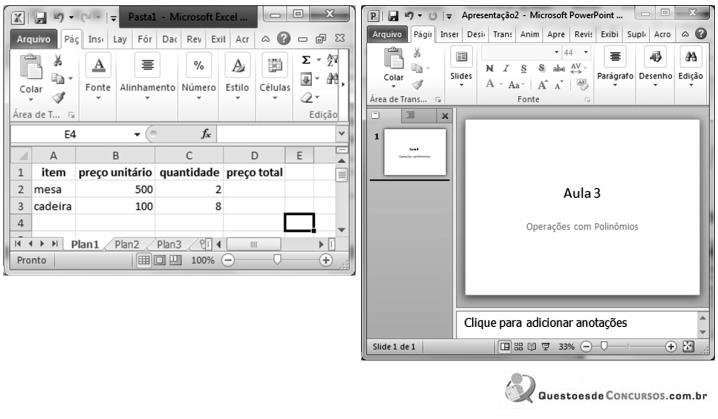Toggle Bold (N) in PowerPoint
Image resolution: width=718 pixels, height=419 pixels.
click(490, 69)
